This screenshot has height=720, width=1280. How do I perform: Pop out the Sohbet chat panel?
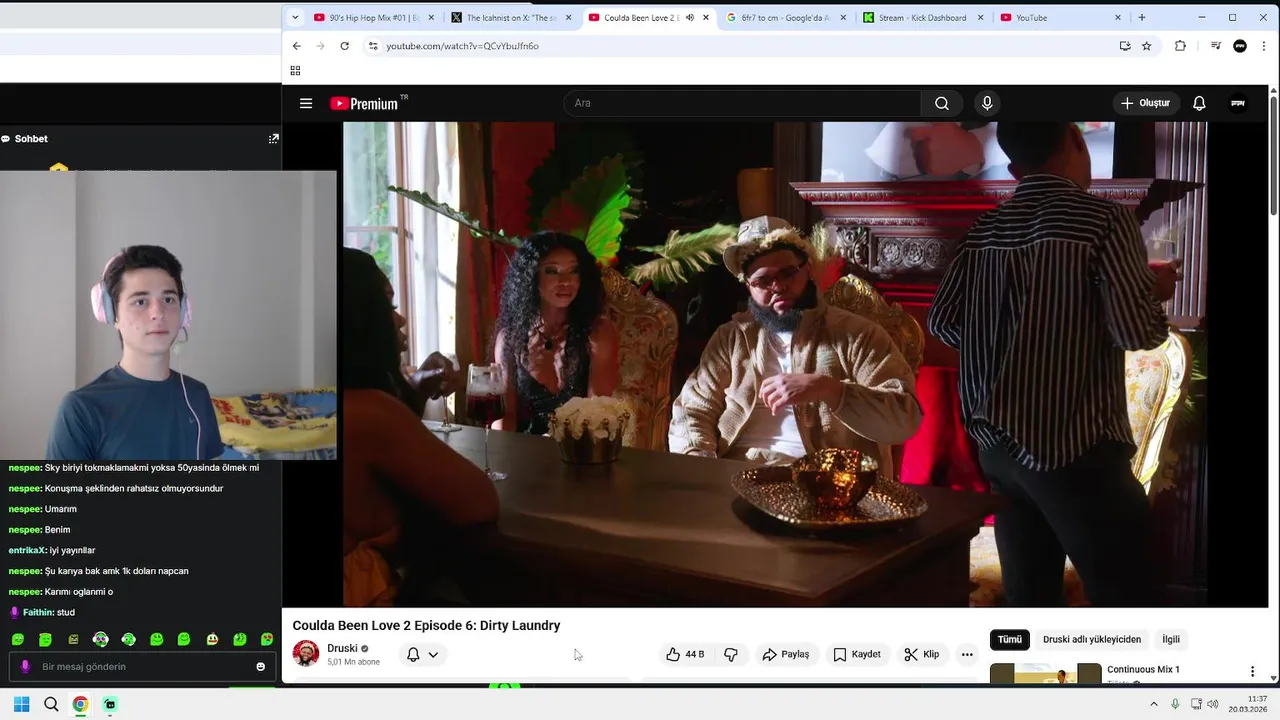273,139
